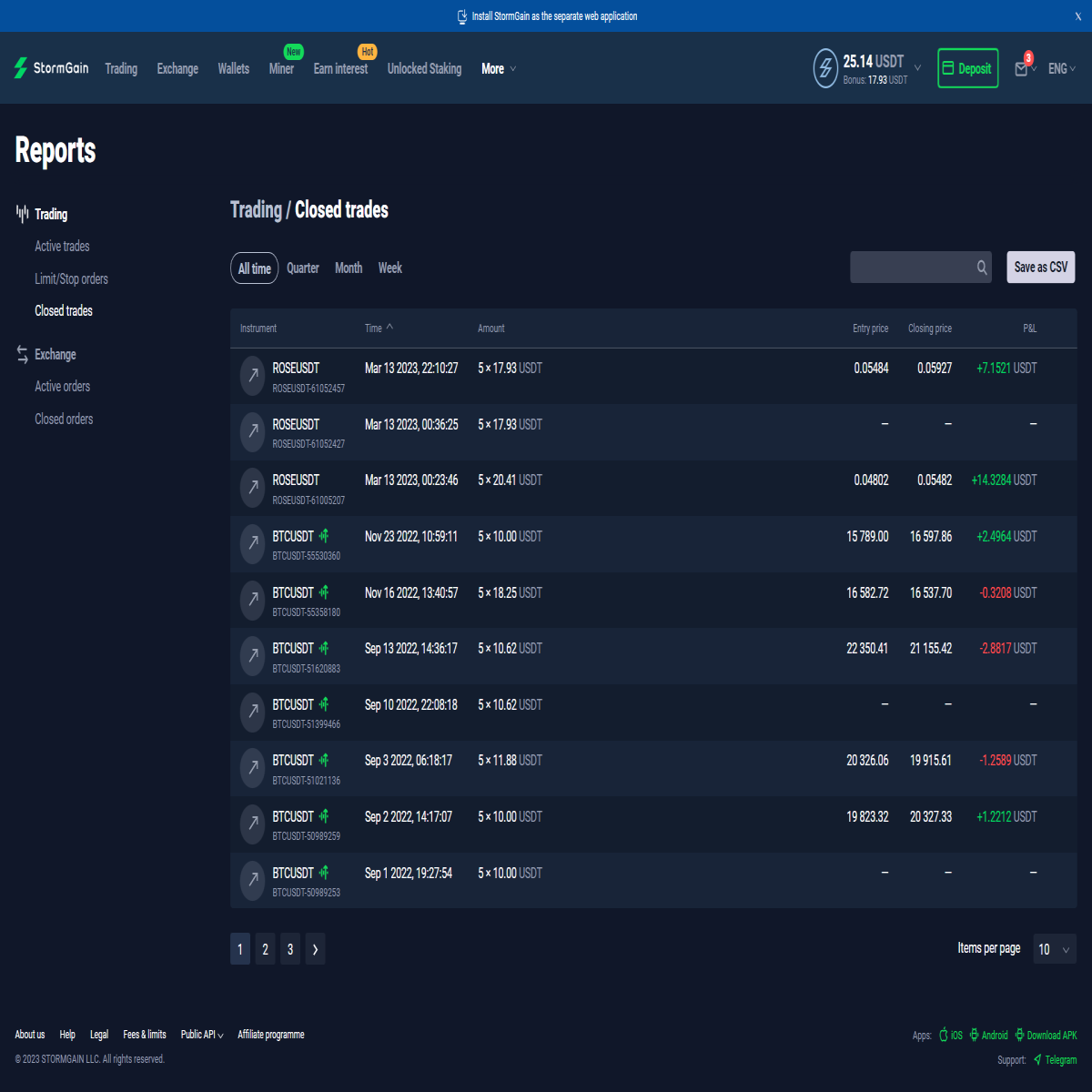Image resolution: width=1092 pixels, height=1092 pixels.
Task: Open arrow icon for BTCUSDT-50989253 trade
Action: (252, 881)
